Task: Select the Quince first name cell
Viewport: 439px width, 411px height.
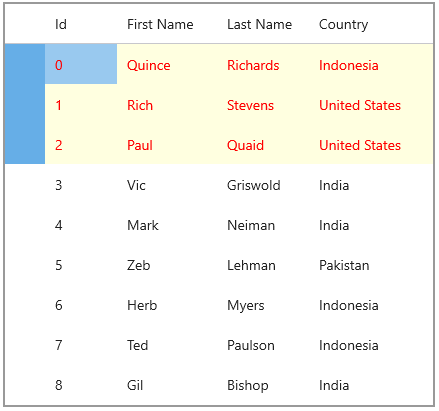Action: [167, 64]
